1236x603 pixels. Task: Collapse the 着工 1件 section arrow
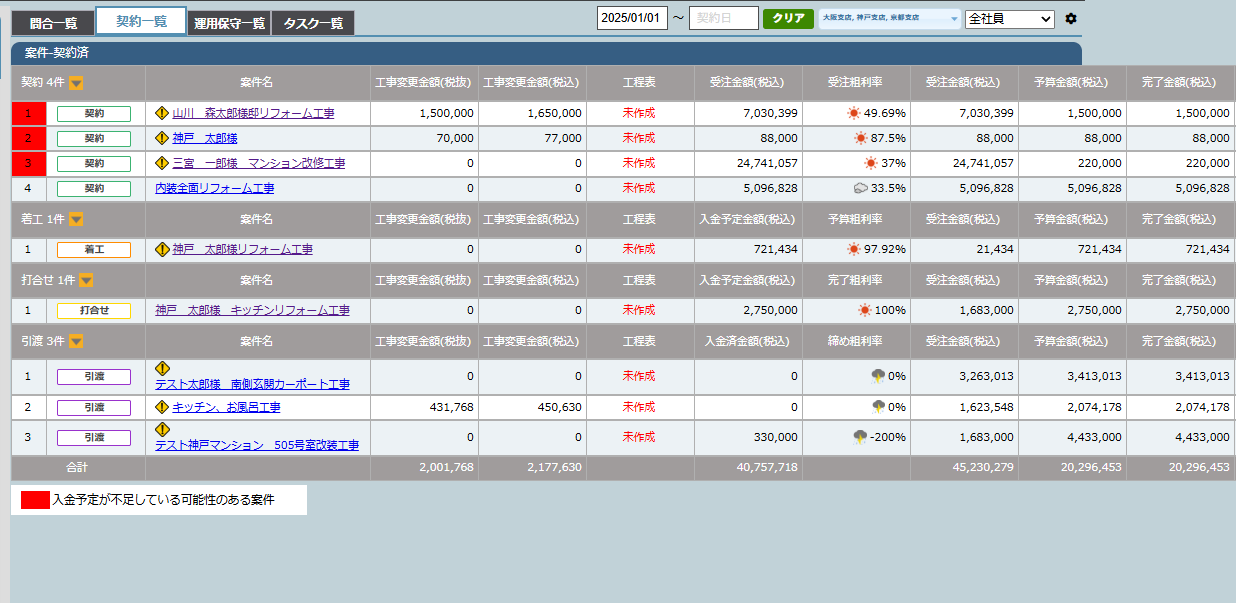tap(76, 219)
